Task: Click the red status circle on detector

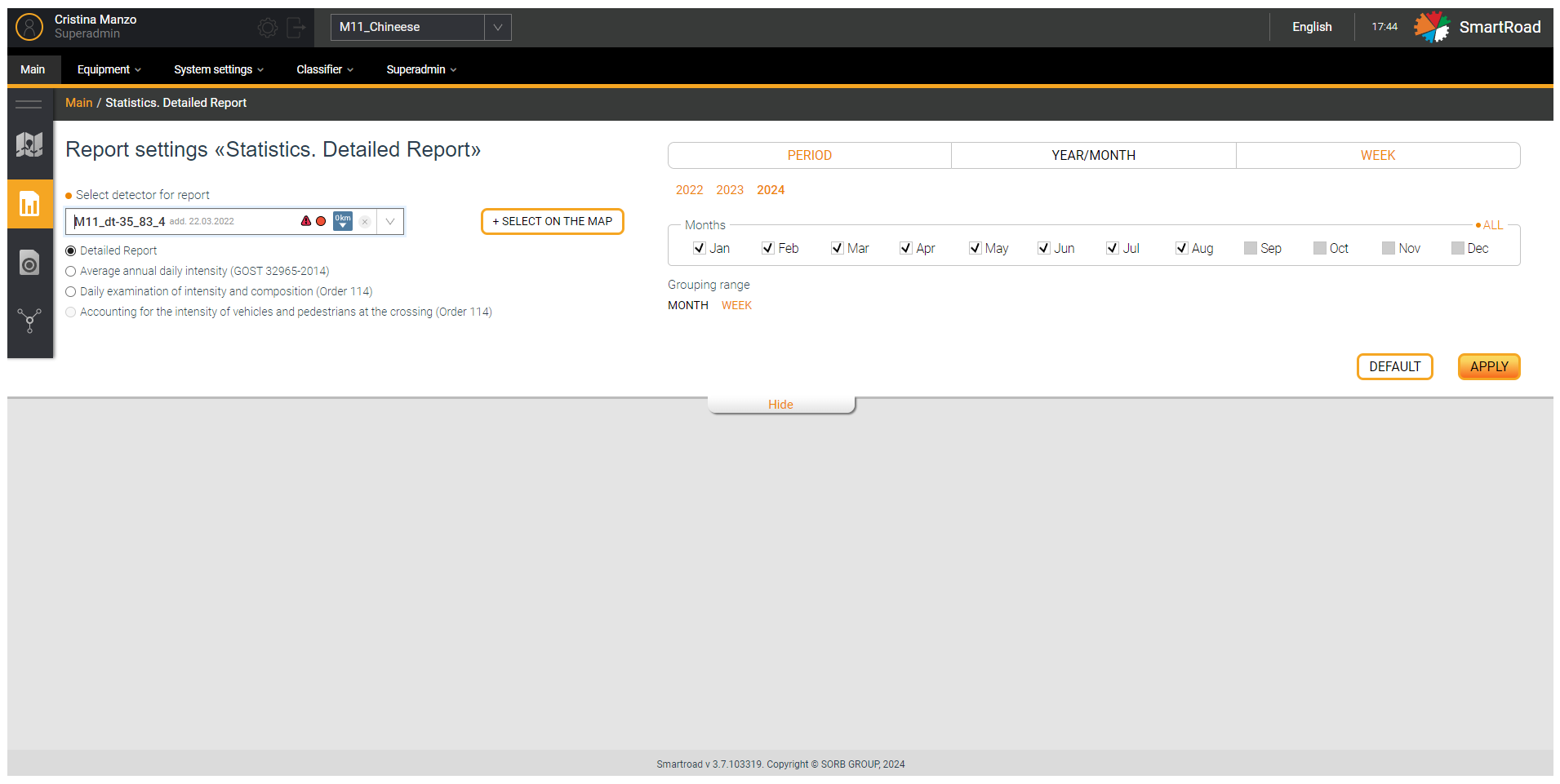Action: tap(321, 221)
